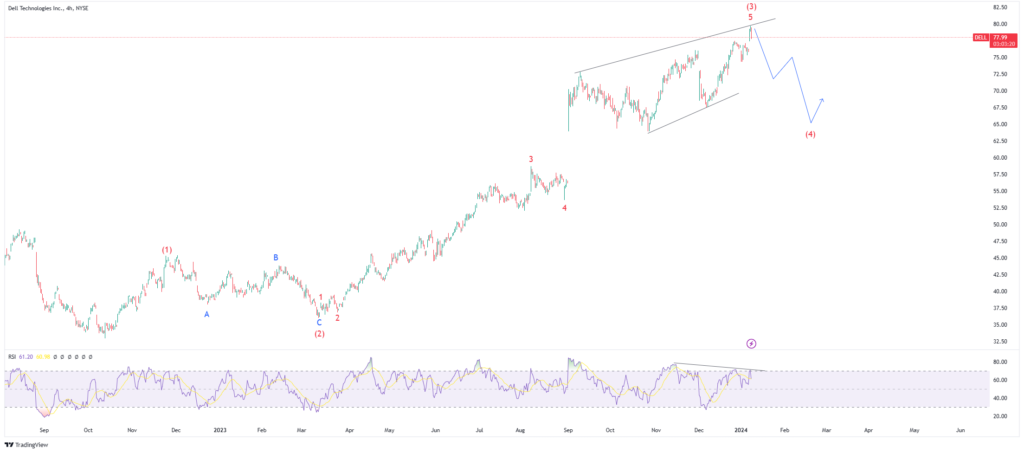This screenshot has height=453, width=1024.
Task: Select the red (1) wave label
Action: coord(167,250)
